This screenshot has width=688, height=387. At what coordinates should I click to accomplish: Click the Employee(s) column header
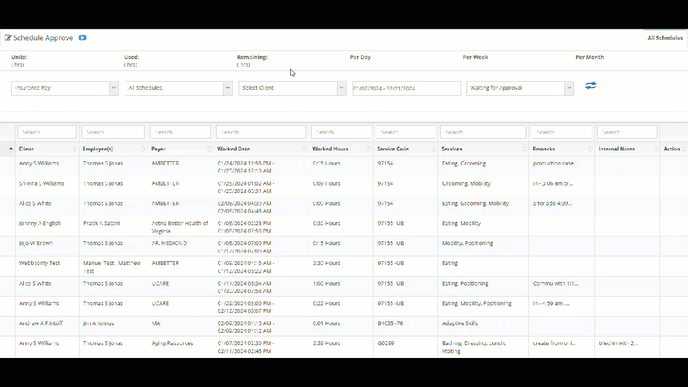point(98,149)
